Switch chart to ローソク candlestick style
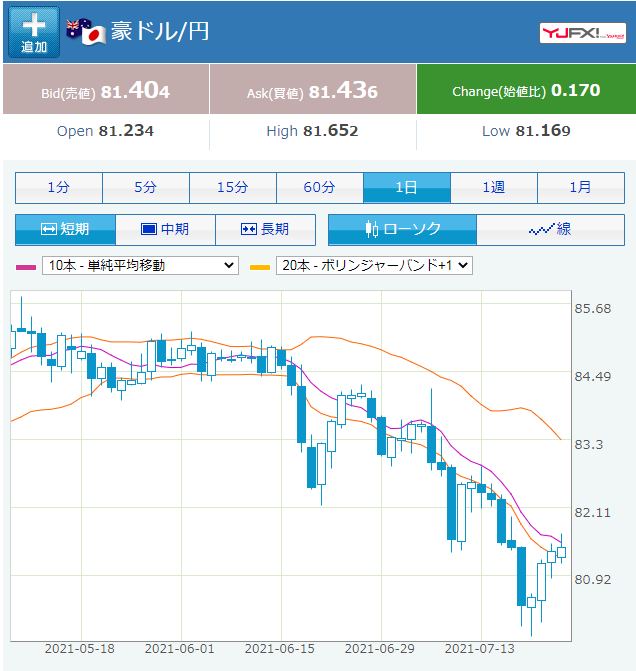The height and width of the screenshot is (671, 636). click(x=402, y=230)
